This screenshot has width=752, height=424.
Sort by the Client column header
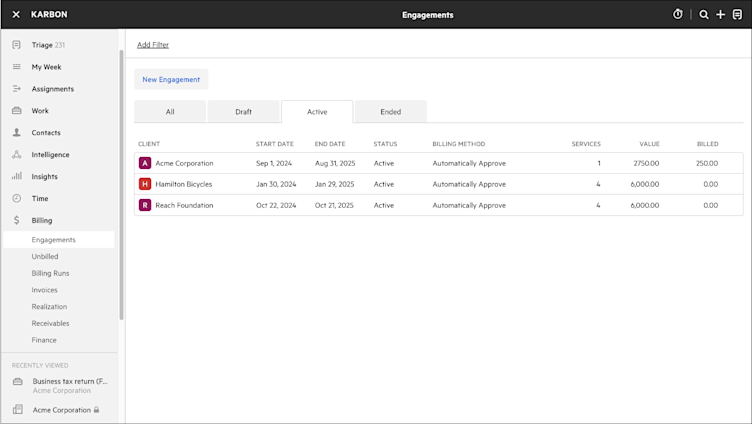click(x=149, y=144)
